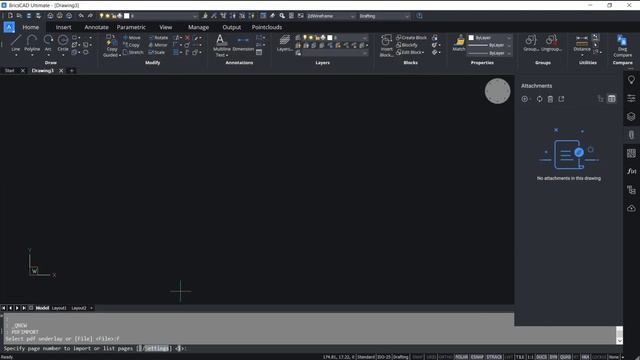This screenshot has width=640, height=360.
Task: Switch to the Start document tab
Action: (x=9, y=71)
